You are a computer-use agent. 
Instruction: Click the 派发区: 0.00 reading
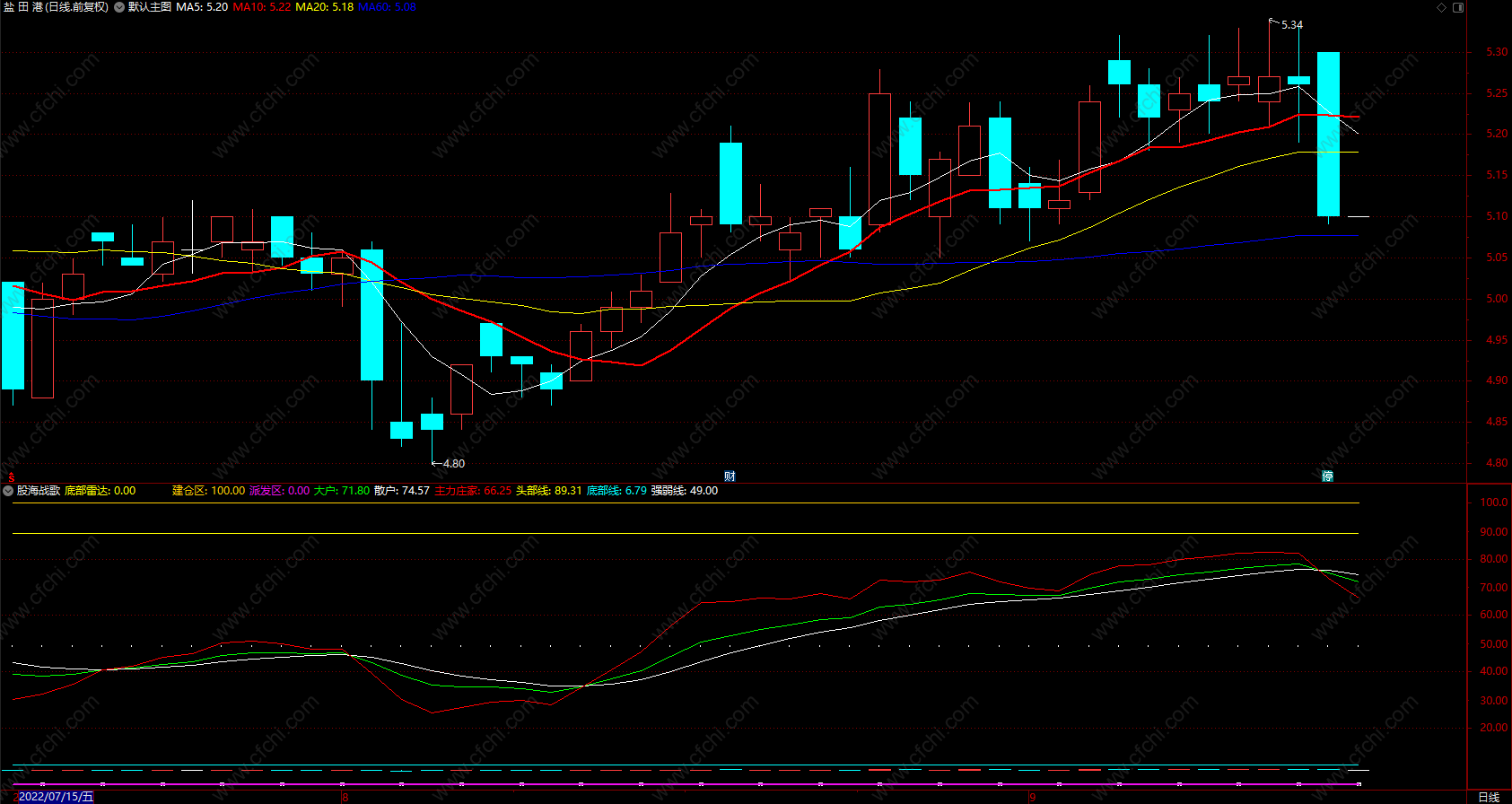[x=279, y=491]
